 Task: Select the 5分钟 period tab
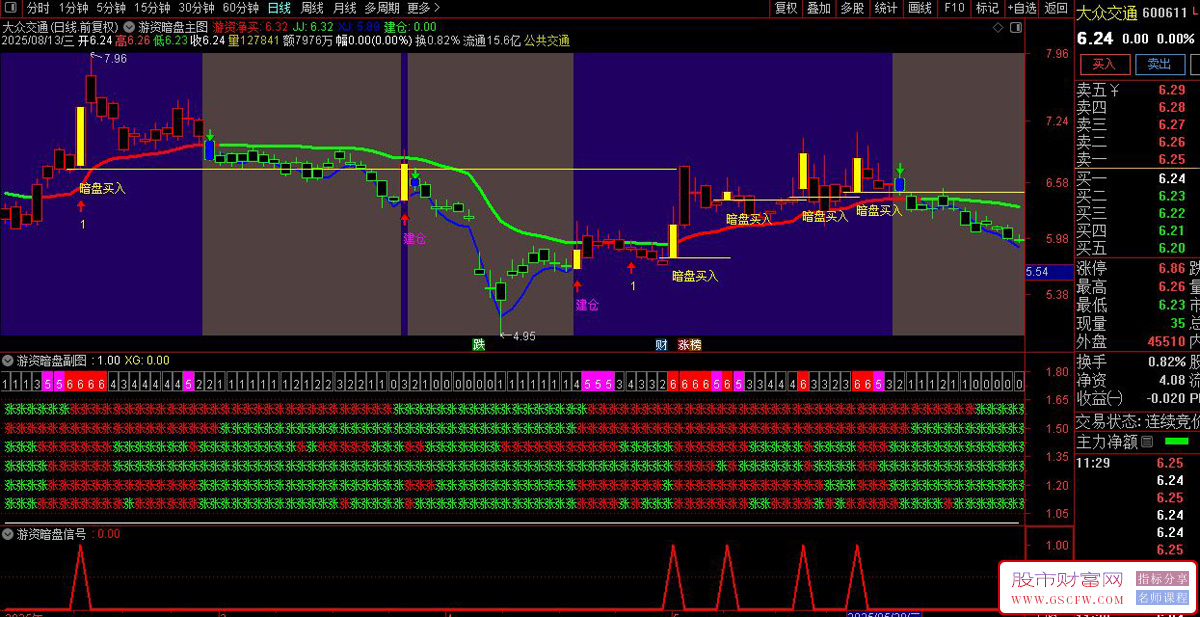(x=111, y=8)
